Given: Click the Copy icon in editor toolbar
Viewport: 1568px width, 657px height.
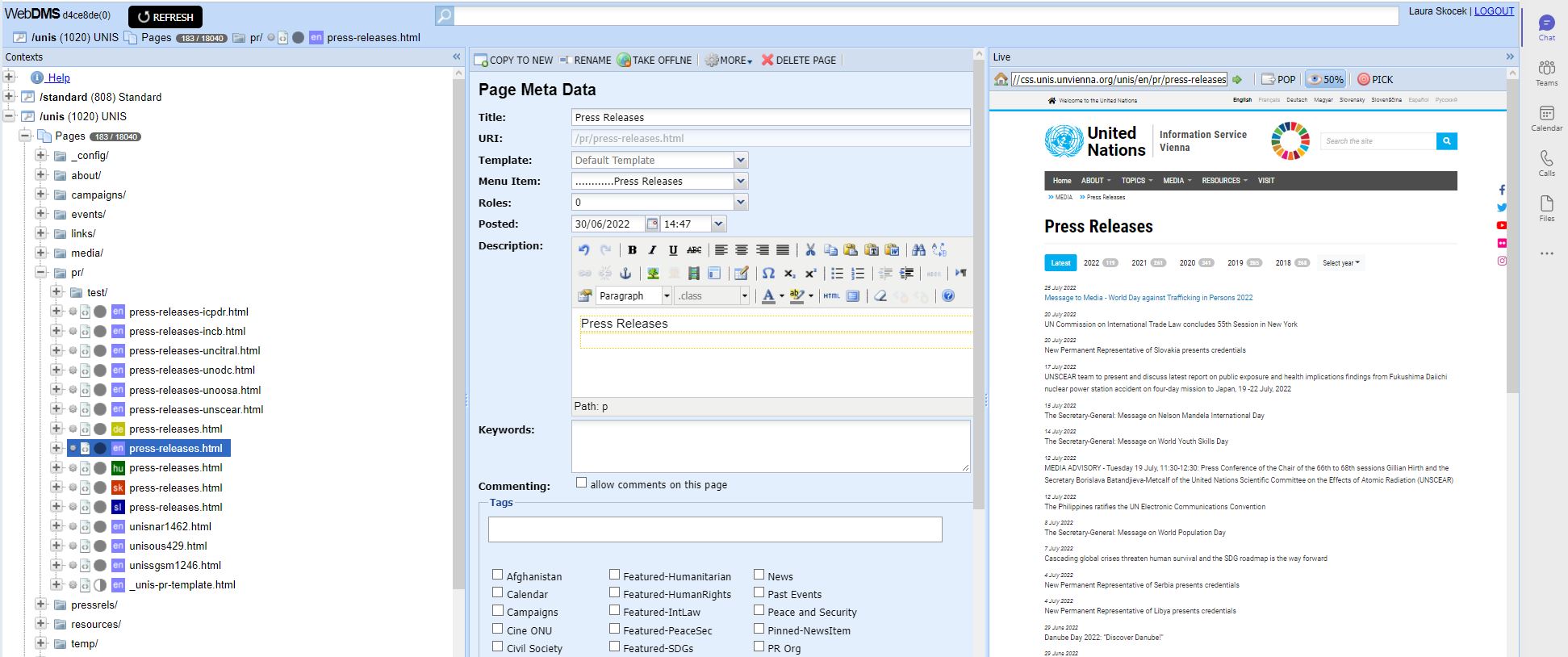Looking at the screenshot, I should click(x=830, y=250).
